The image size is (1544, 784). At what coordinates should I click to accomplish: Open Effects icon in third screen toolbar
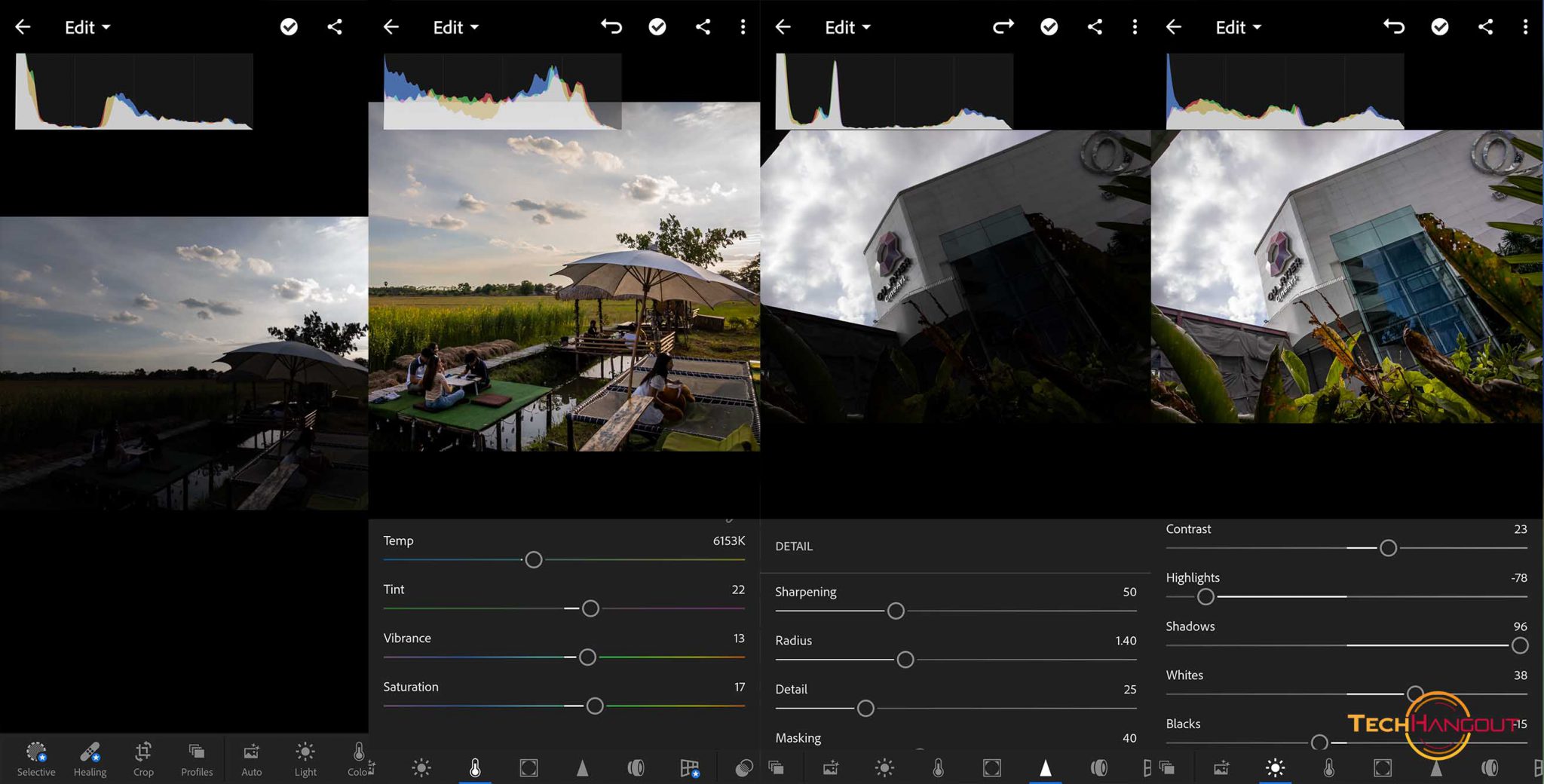991,768
